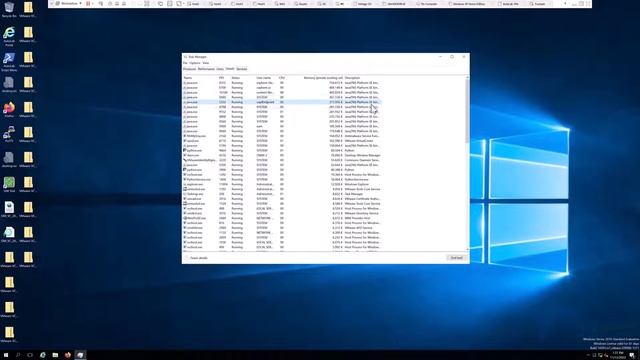This screenshot has width=640, height=360.
Task: Switch to the Performance tab
Action: point(206,69)
